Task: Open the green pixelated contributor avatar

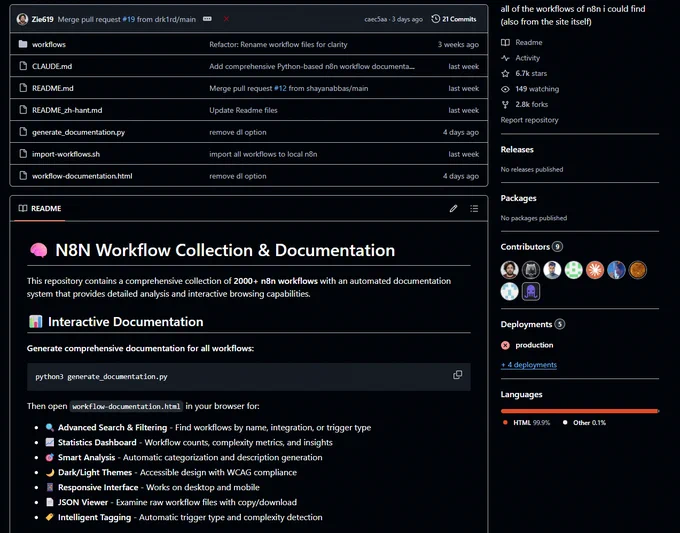Action: [573, 270]
